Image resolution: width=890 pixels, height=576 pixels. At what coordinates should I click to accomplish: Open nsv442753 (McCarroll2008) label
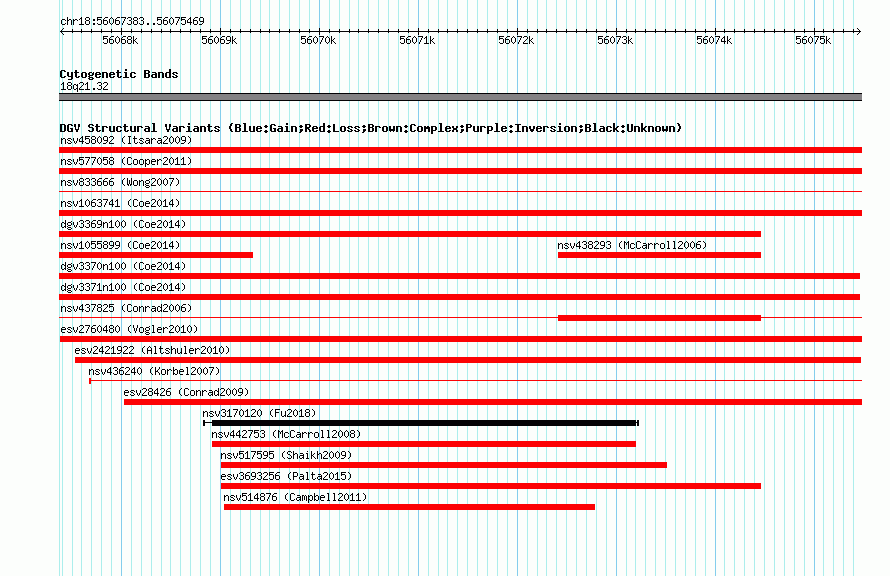tap(286, 434)
